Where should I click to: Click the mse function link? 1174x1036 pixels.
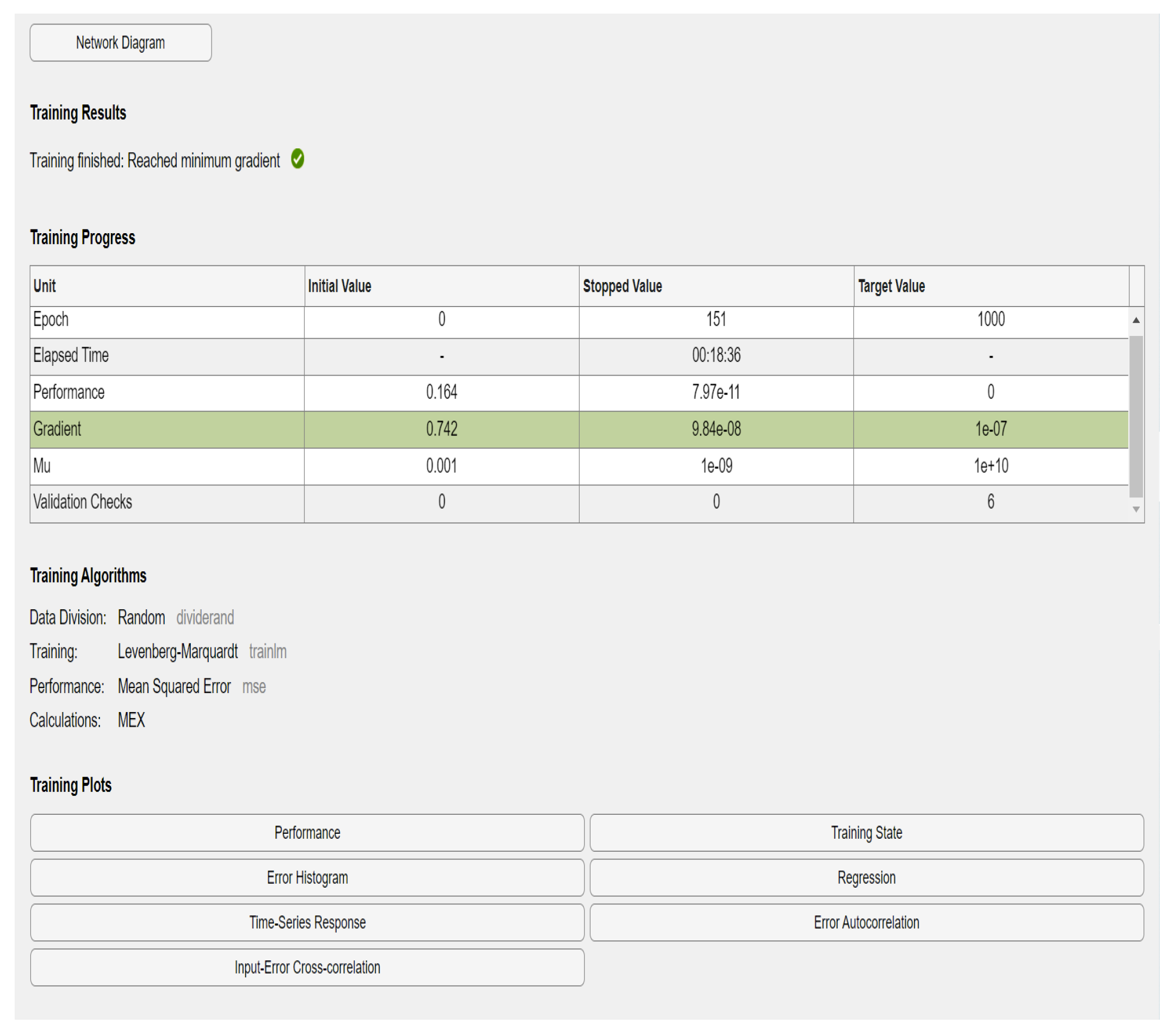click(x=254, y=686)
